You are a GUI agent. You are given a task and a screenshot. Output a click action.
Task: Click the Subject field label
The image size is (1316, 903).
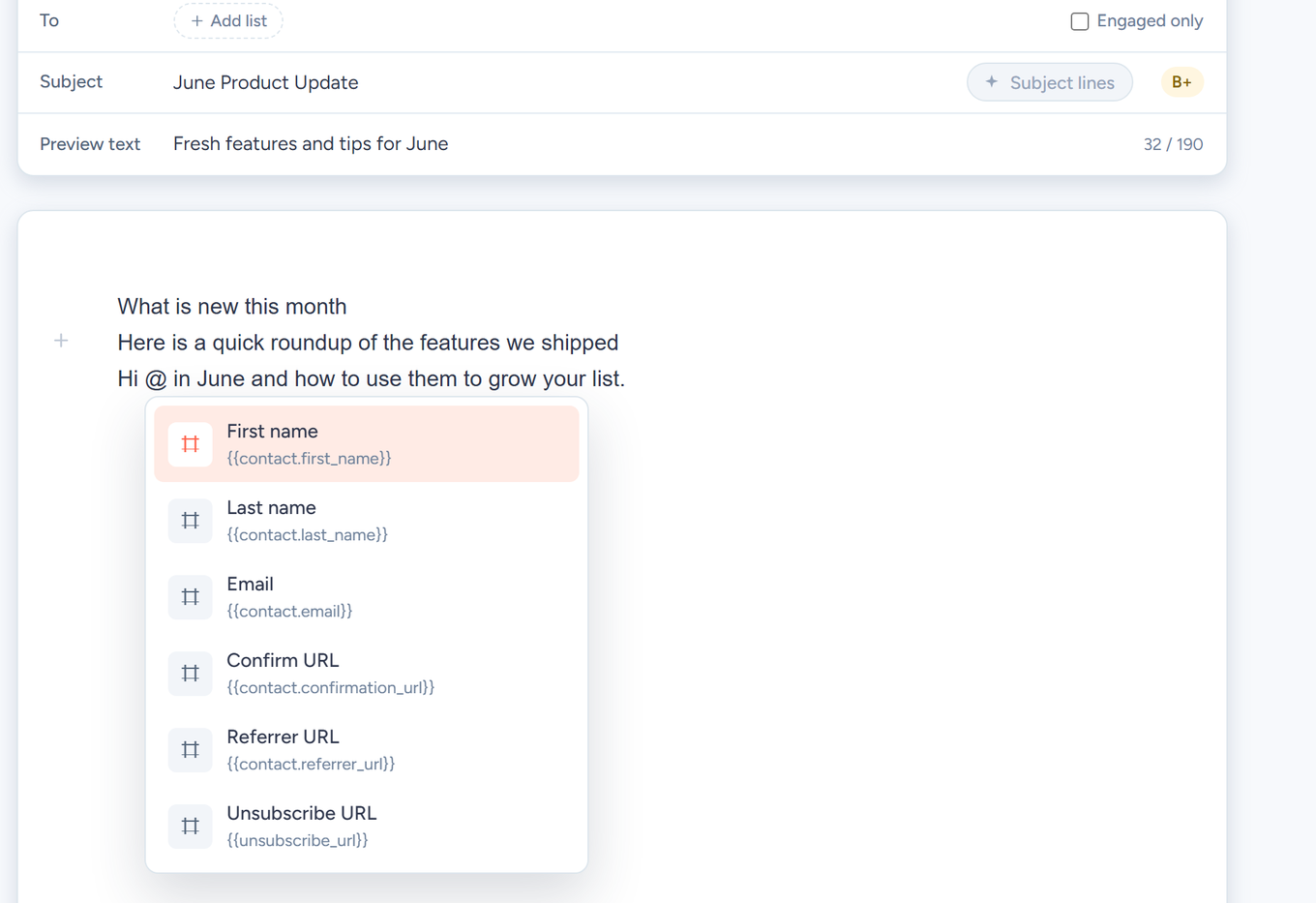click(x=71, y=82)
